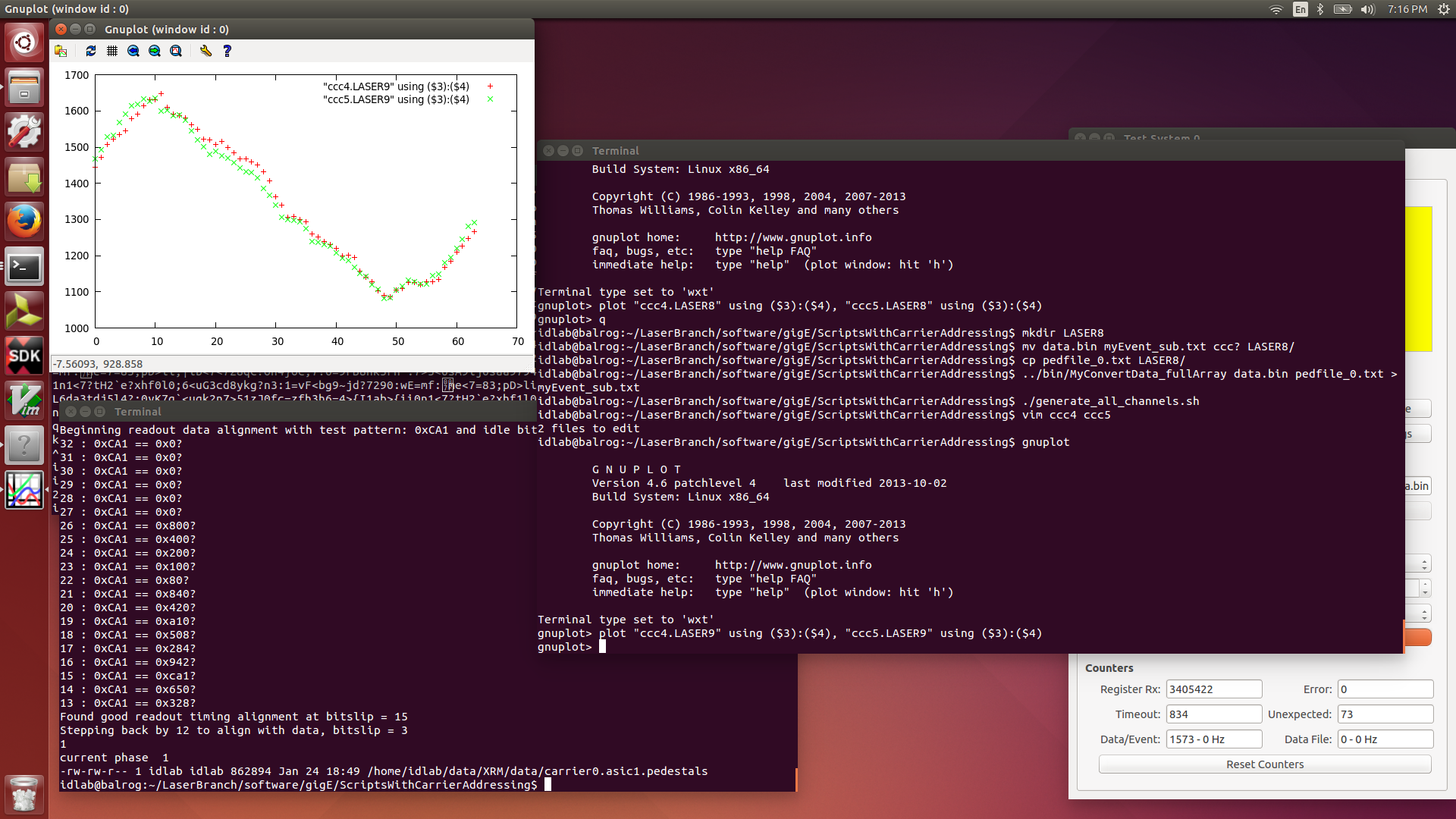
Task: Click the Data File rate field
Action: (x=1385, y=739)
